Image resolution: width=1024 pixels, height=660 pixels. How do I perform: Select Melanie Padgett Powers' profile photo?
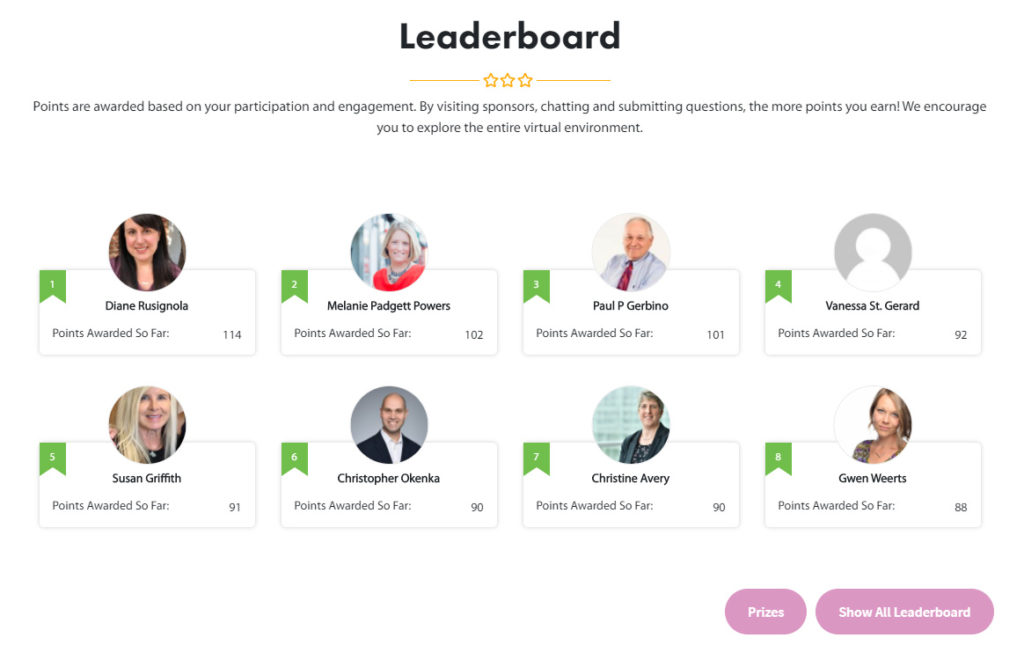pyautogui.click(x=389, y=252)
